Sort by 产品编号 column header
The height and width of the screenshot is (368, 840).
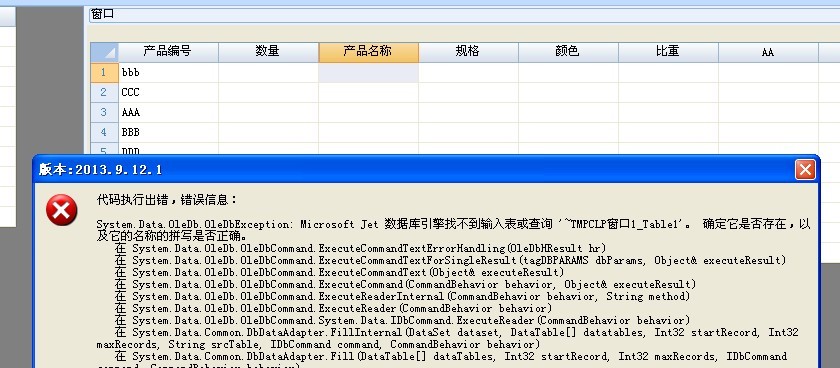168,52
